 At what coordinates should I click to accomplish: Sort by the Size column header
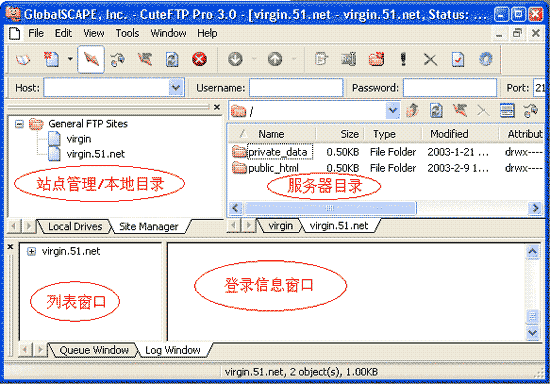[339, 134]
